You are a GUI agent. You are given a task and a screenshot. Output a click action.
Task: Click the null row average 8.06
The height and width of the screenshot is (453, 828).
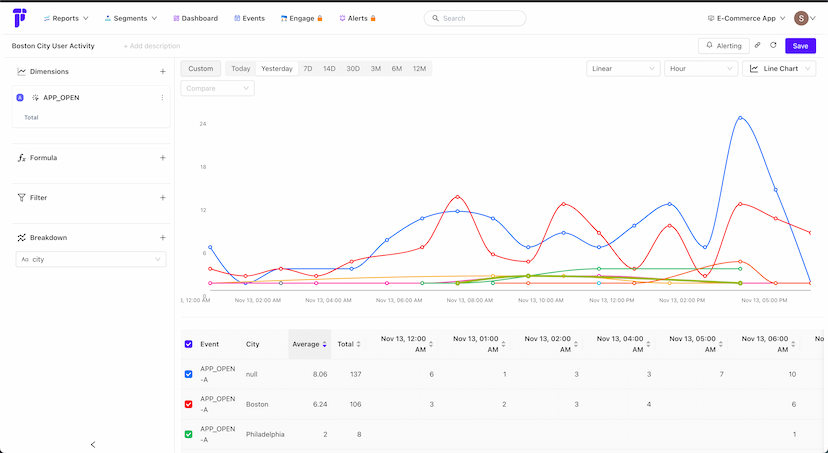[x=320, y=374]
